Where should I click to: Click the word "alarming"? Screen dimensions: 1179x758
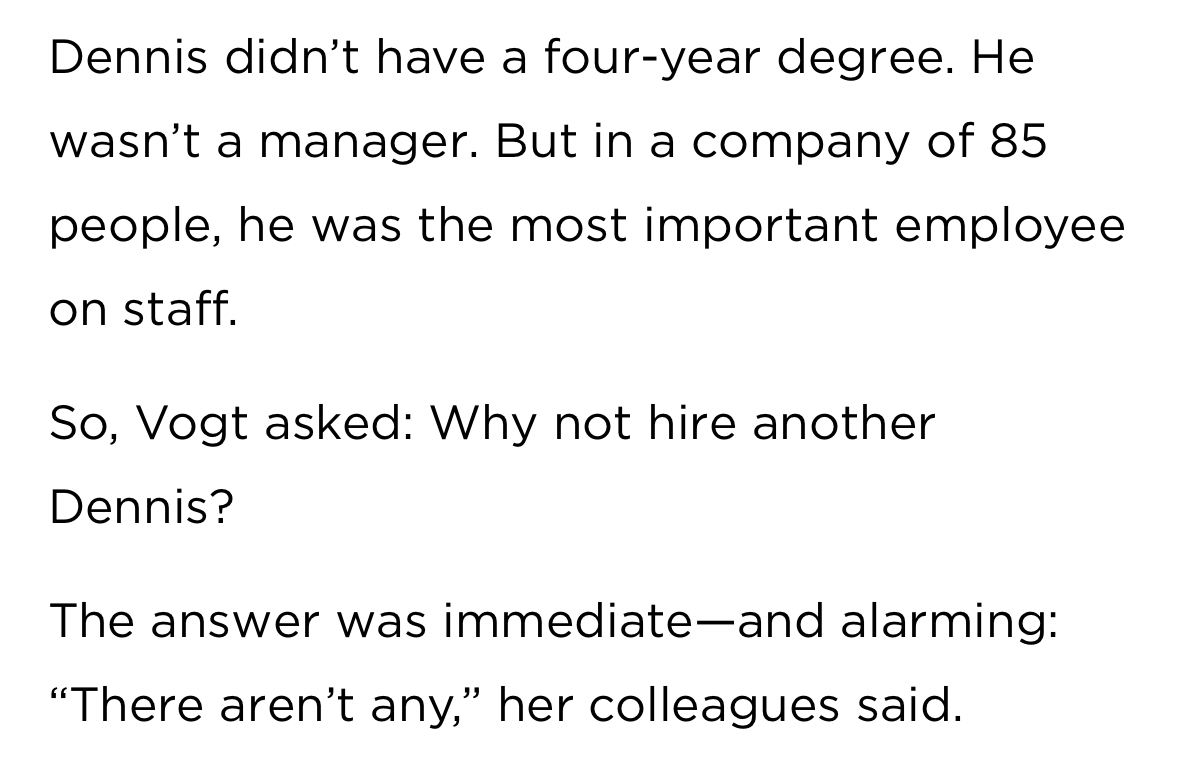[x=948, y=622]
